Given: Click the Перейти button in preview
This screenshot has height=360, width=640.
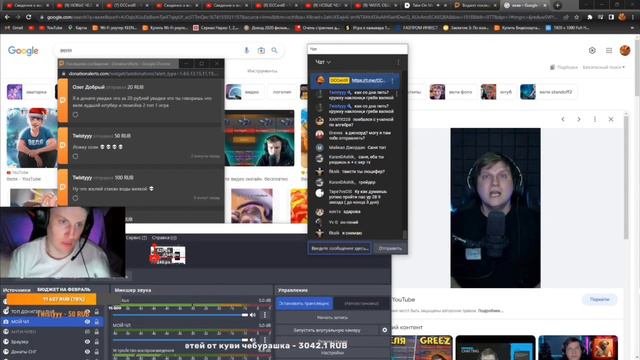Looking at the screenshot, I should 600,300.
